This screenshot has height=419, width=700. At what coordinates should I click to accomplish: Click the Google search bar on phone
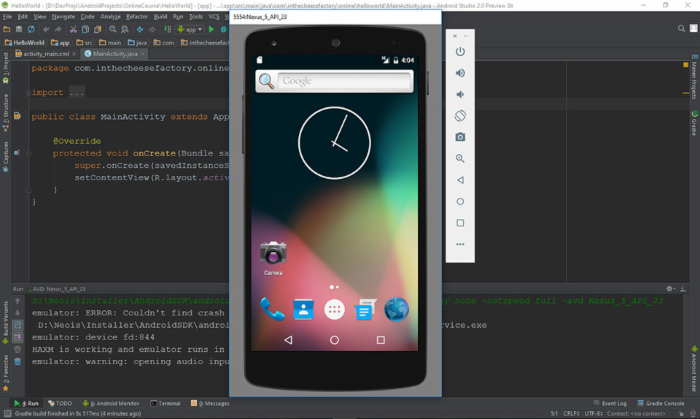(334, 81)
